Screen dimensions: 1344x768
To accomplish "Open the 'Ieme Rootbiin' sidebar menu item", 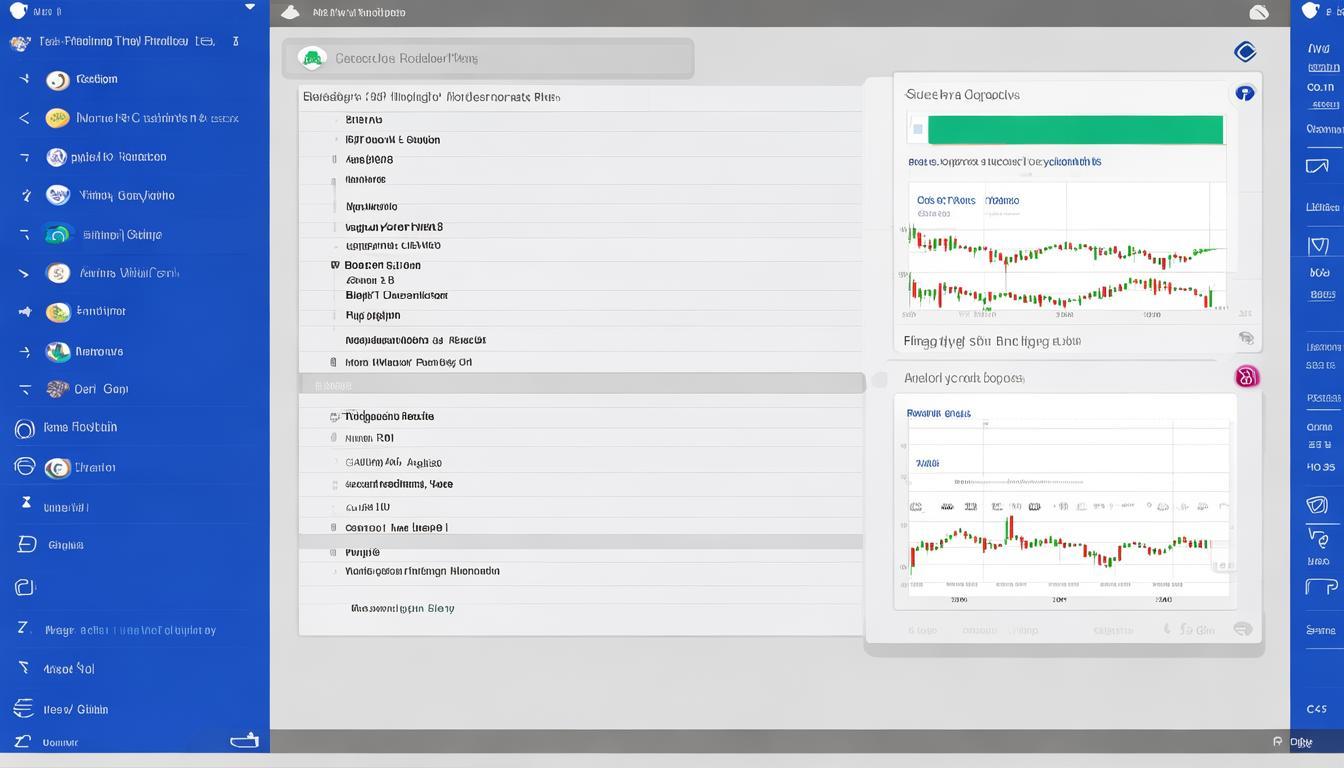I will [x=80, y=427].
